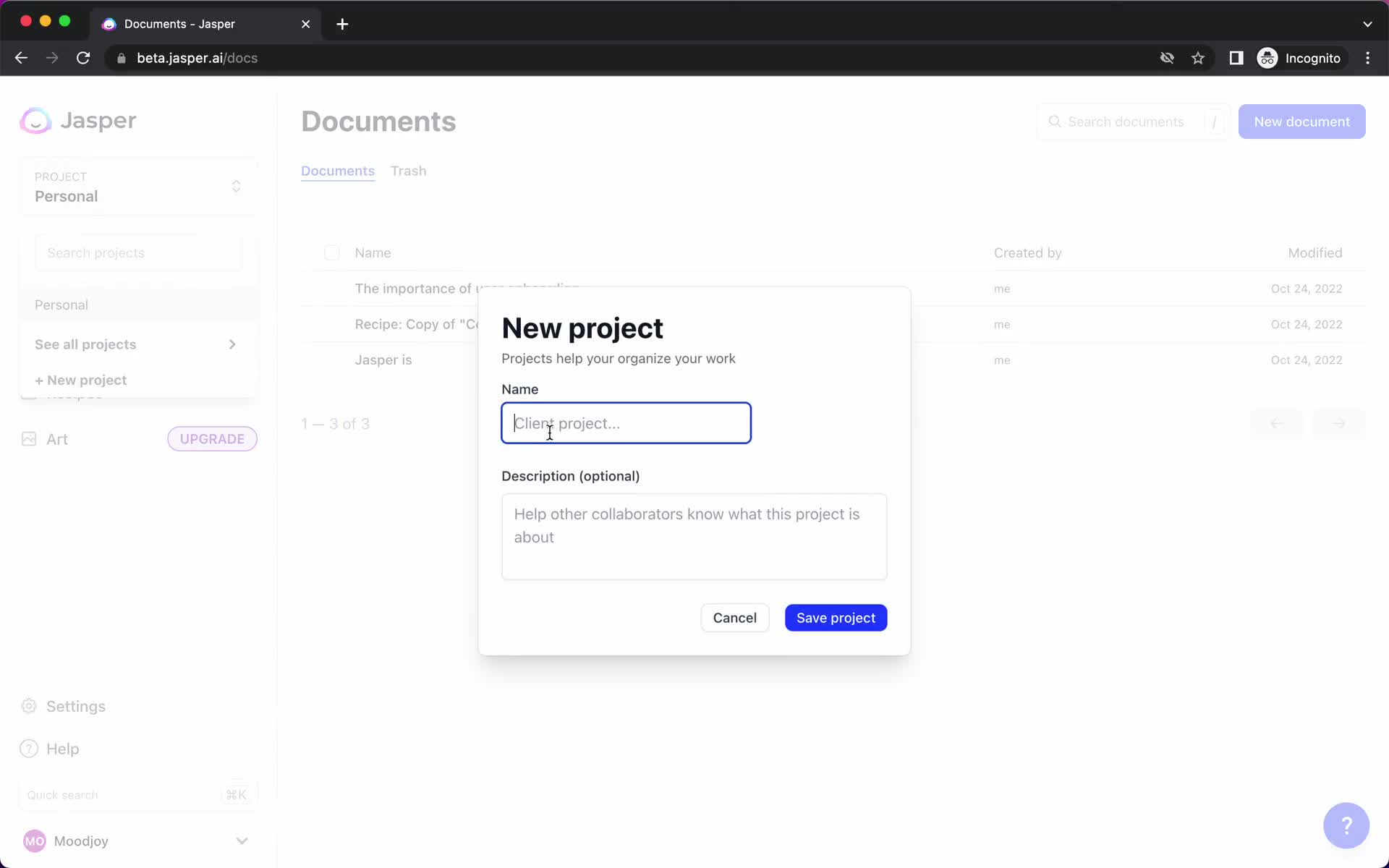Go back in browser history
Image resolution: width=1389 pixels, height=868 pixels.
(21, 58)
